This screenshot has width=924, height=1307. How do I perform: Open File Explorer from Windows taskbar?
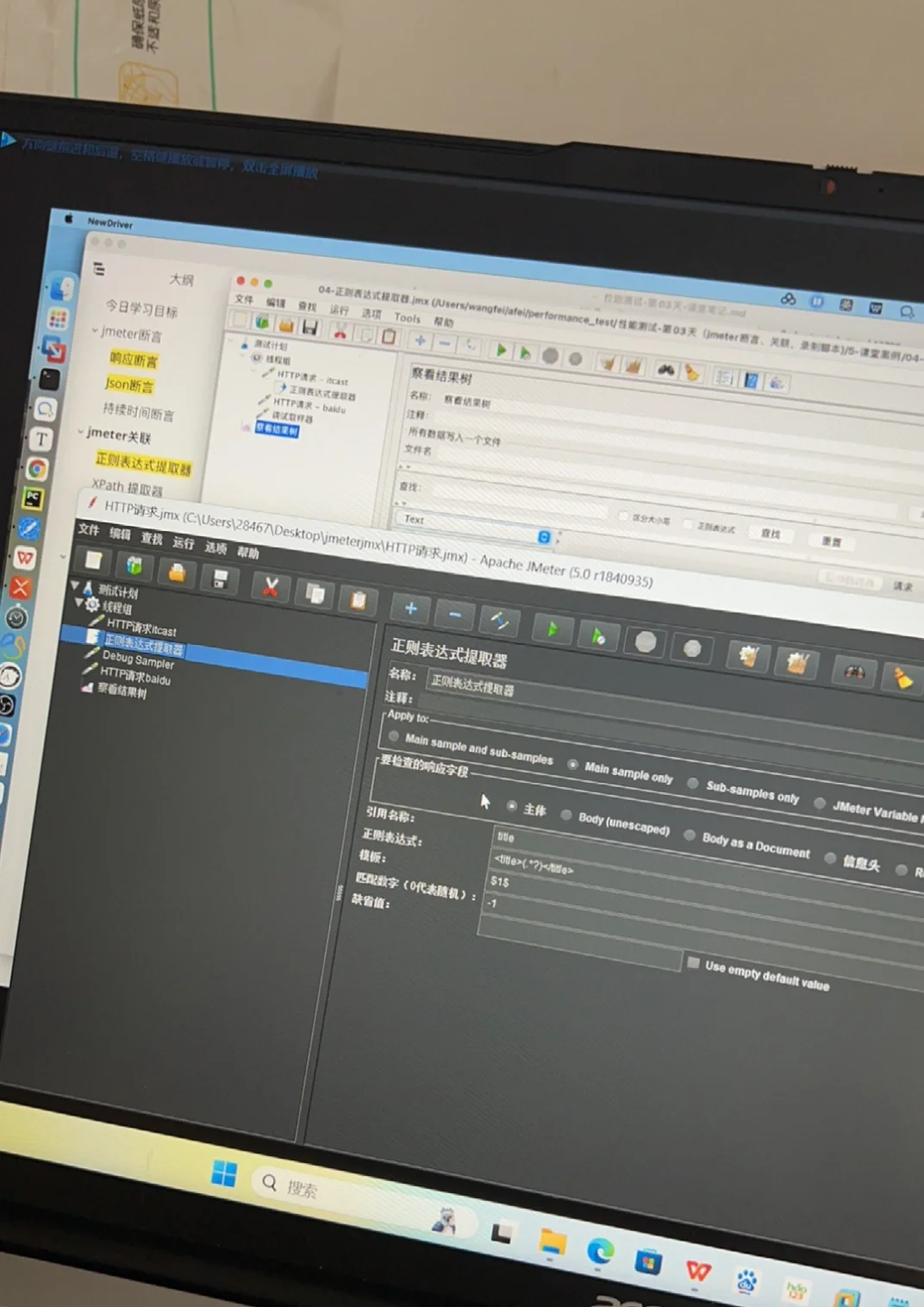553,1242
